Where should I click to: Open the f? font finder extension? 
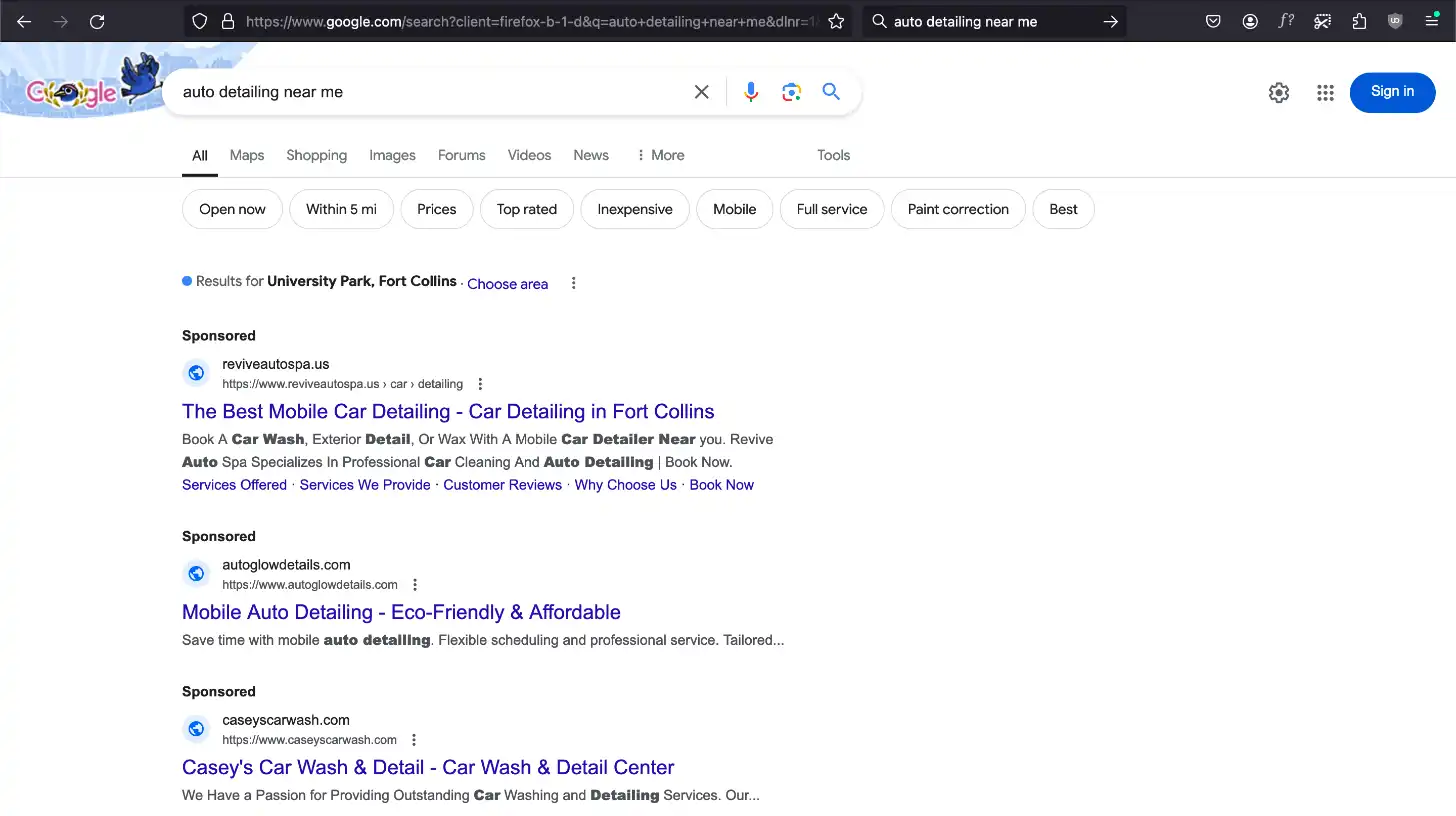pyautogui.click(x=1286, y=21)
